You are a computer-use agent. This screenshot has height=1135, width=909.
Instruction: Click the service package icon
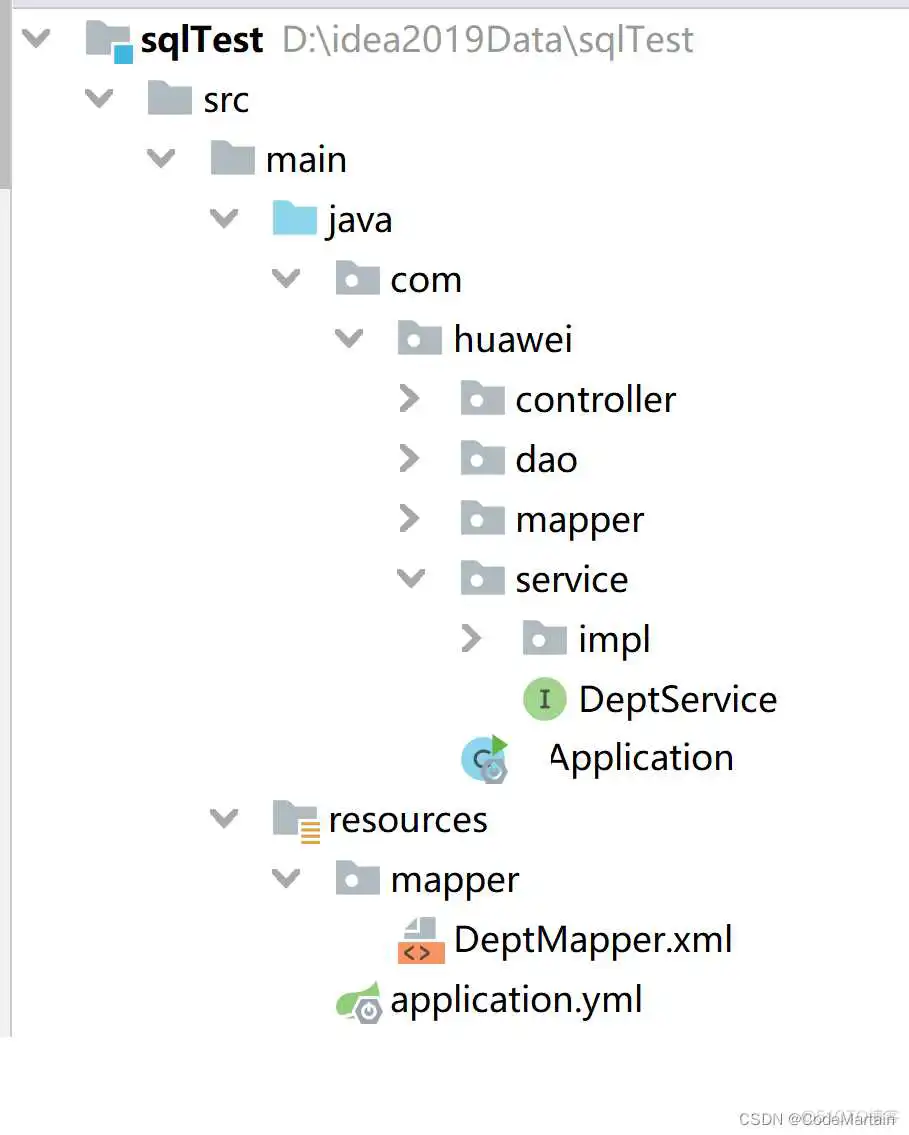coord(483,579)
